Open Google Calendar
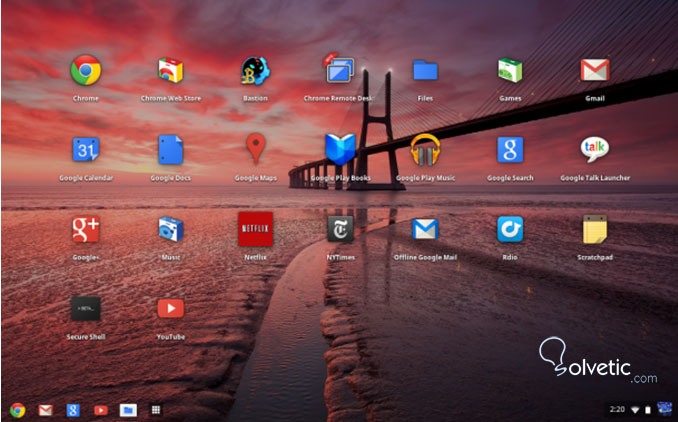This screenshot has height=422, width=678. (x=86, y=150)
